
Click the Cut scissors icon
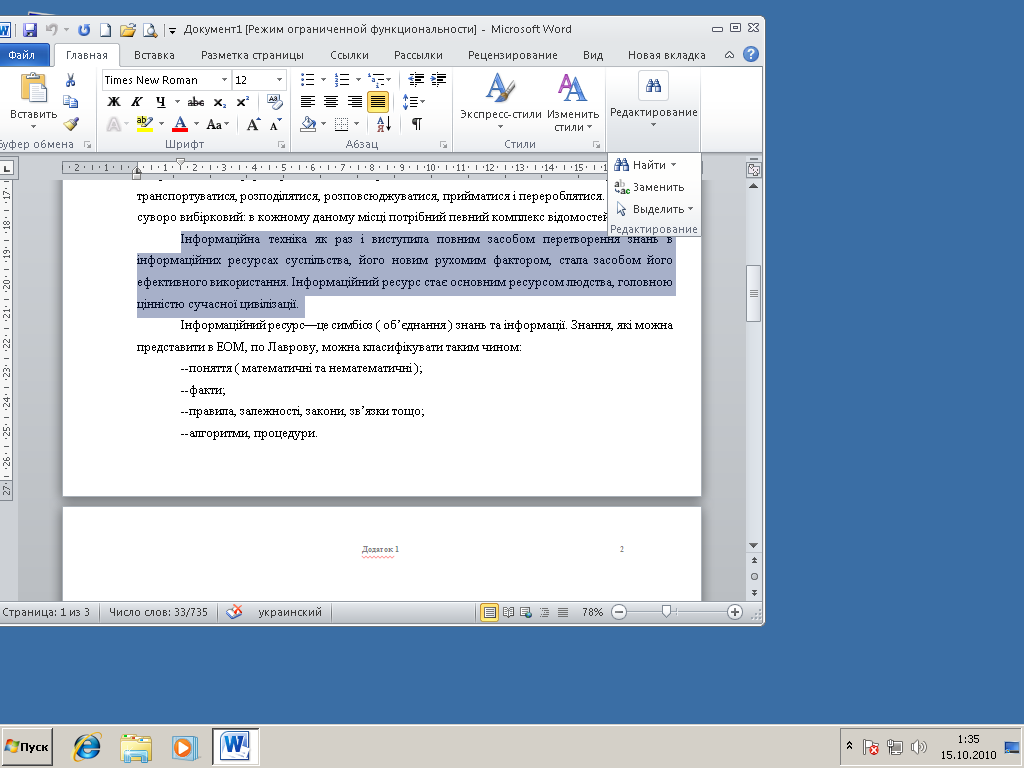coord(71,80)
